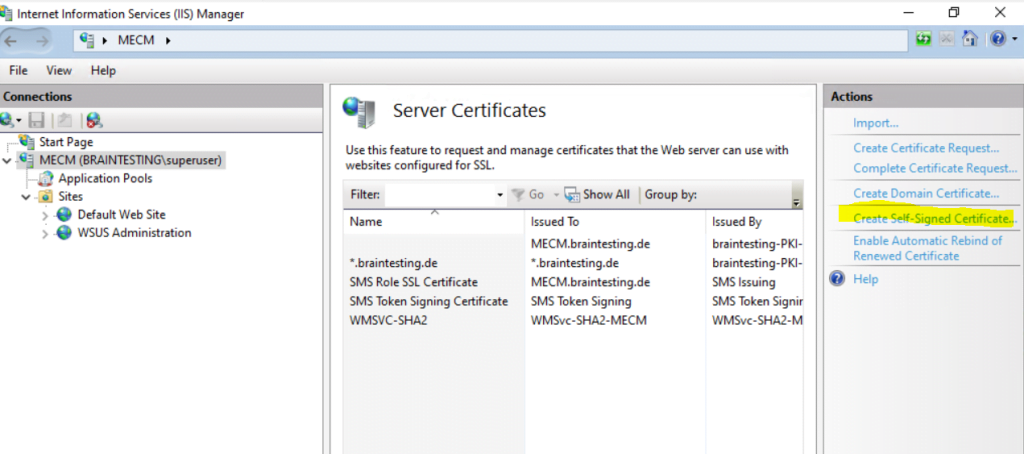This screenshot has width=1024, height=454.
Task: Collapse the MECM server node
Action: coord(8,160)
